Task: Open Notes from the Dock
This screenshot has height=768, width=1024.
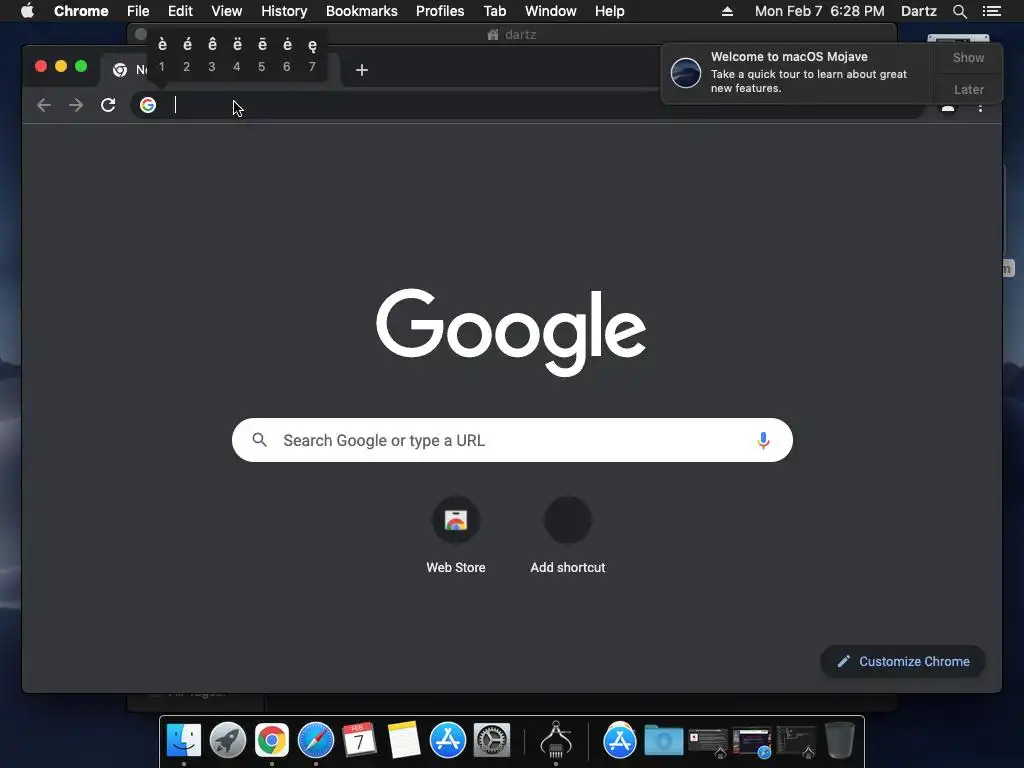Action: (x=404, y=741)
